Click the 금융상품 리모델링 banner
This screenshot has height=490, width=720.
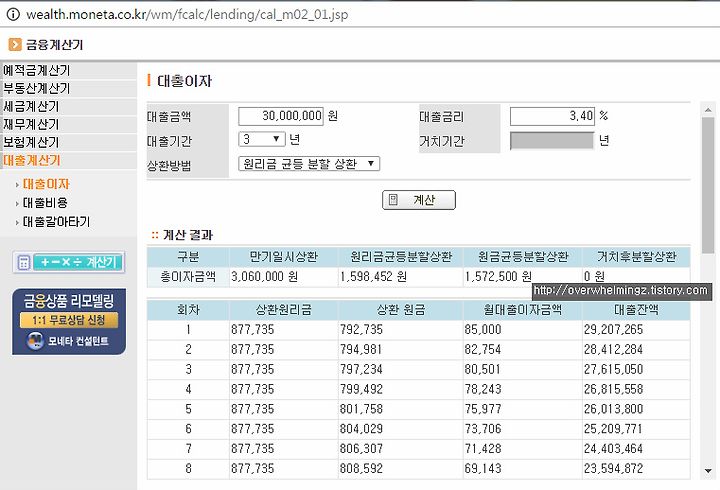coord(69,321)
